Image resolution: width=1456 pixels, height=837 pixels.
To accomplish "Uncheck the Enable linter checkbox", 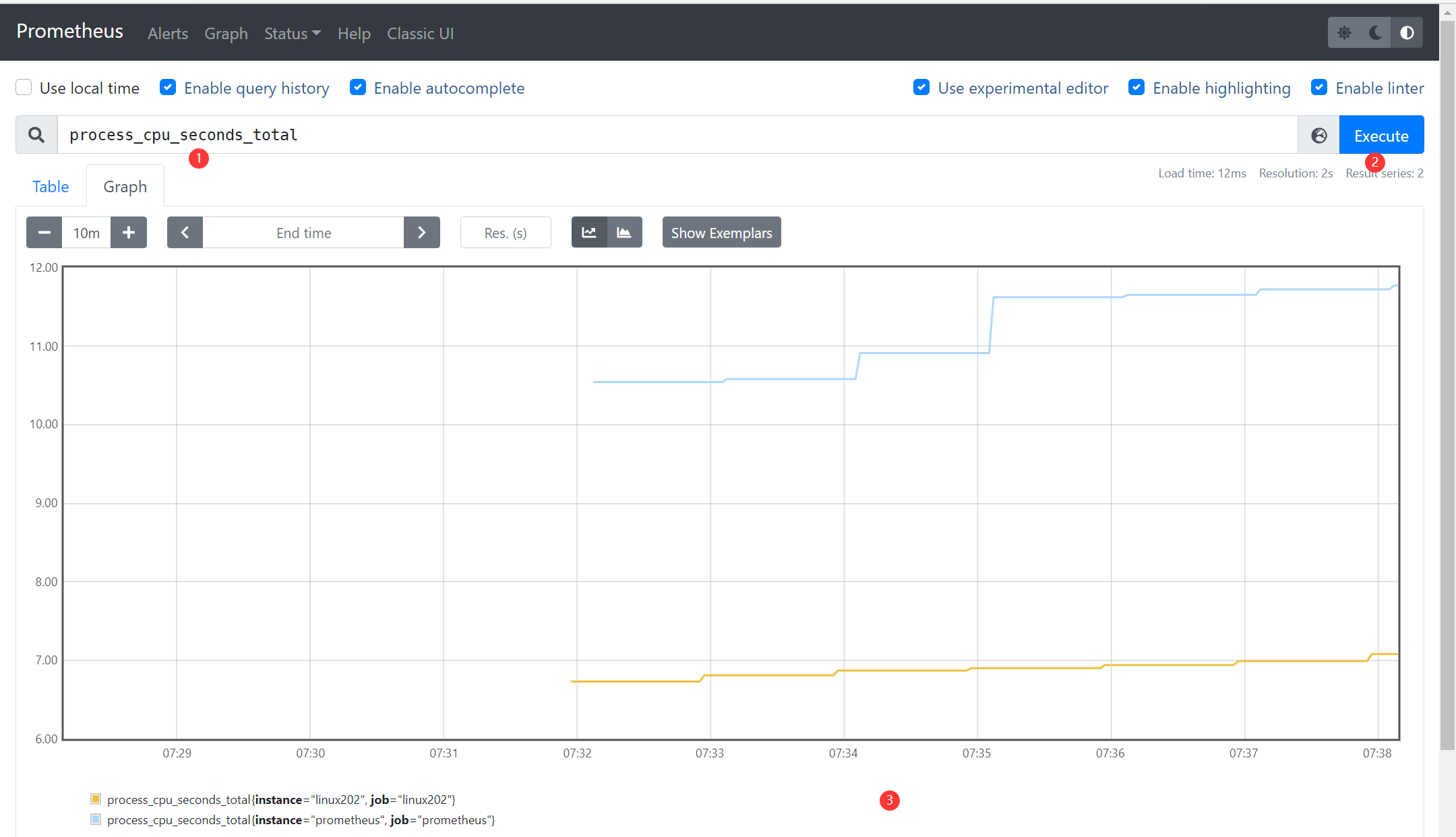I will tap(1319, 88).
